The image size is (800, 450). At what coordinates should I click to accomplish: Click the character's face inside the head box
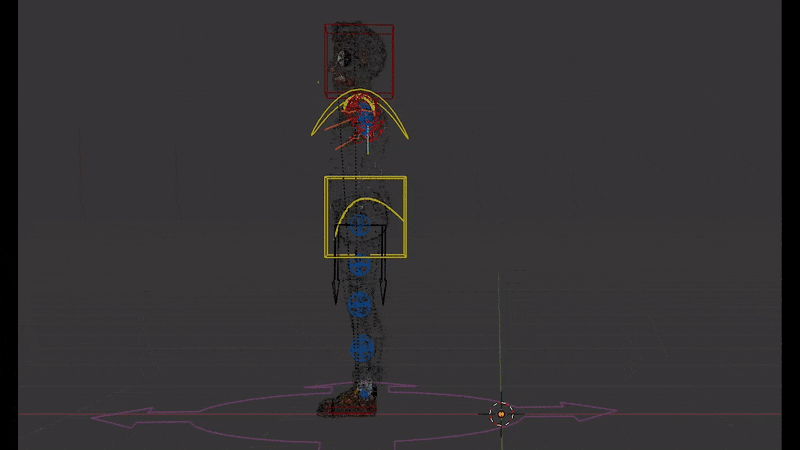click(343, 65)
